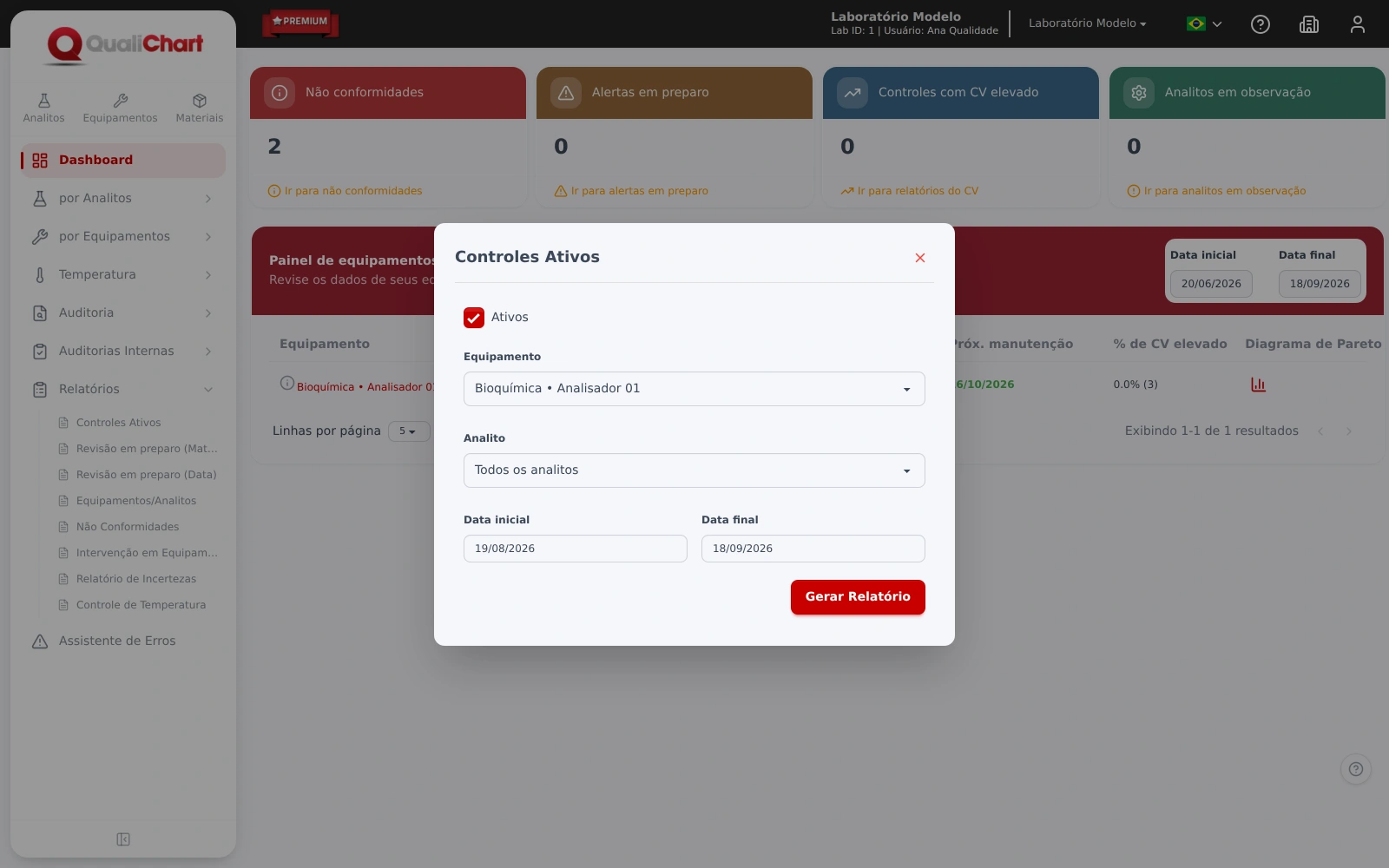Click the Controles com CV elevado trend icon

pyautogui.click(x=852, y=93)
